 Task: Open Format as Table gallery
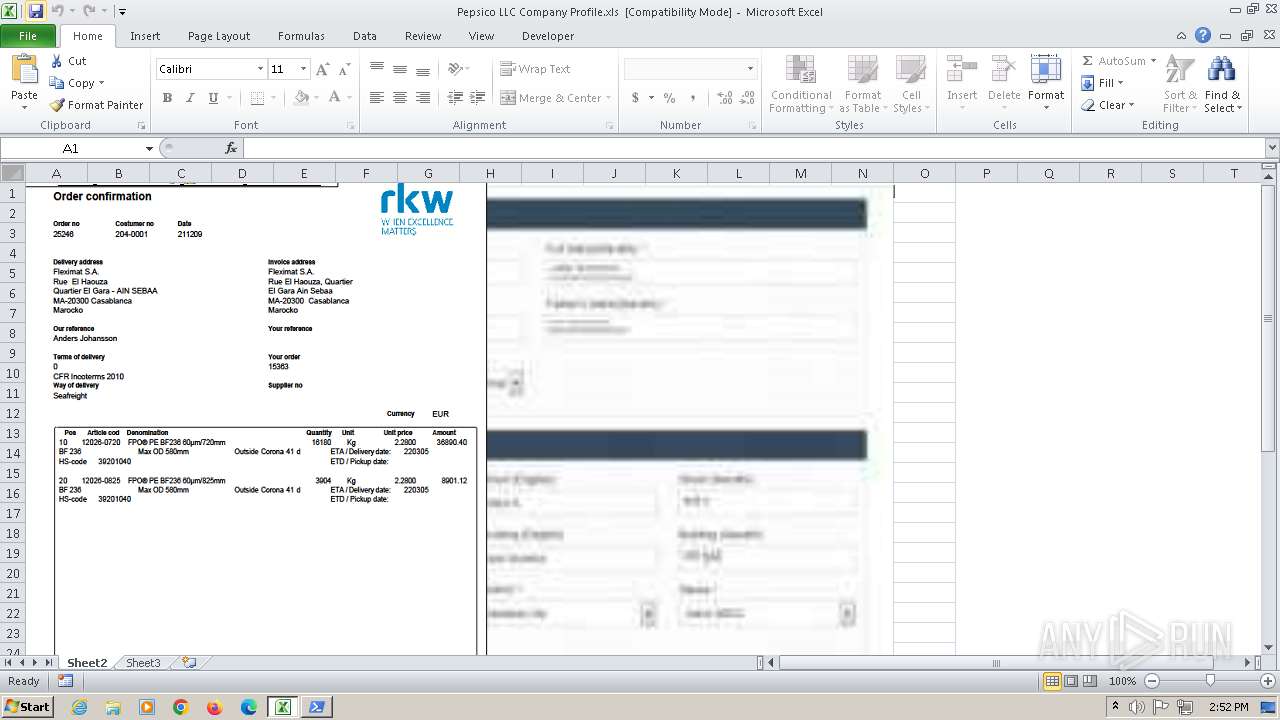[x=862, y=84]
